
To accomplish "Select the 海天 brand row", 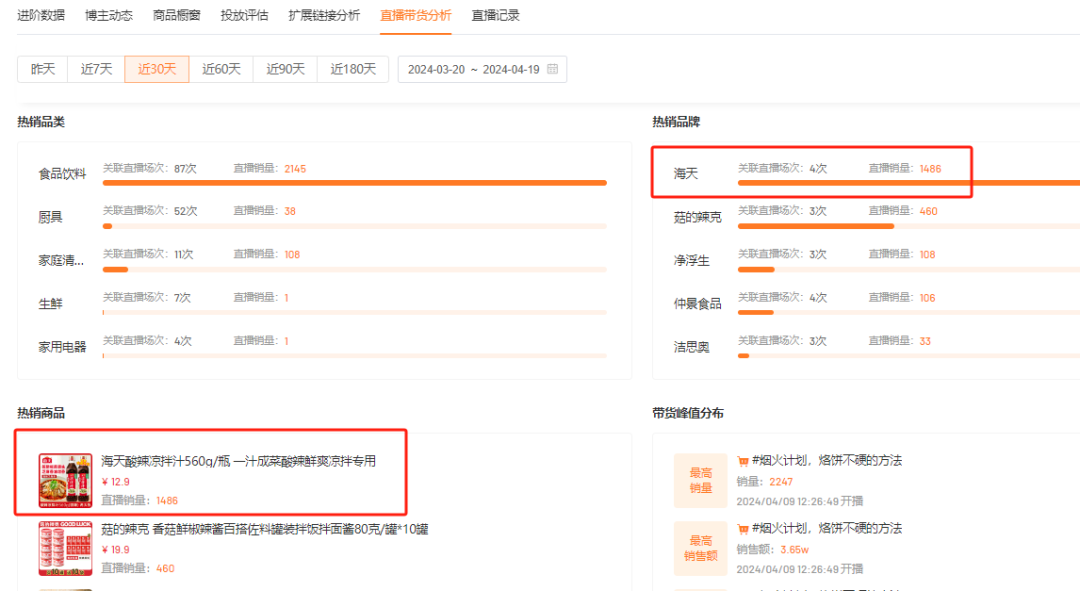I will [686, 174].
